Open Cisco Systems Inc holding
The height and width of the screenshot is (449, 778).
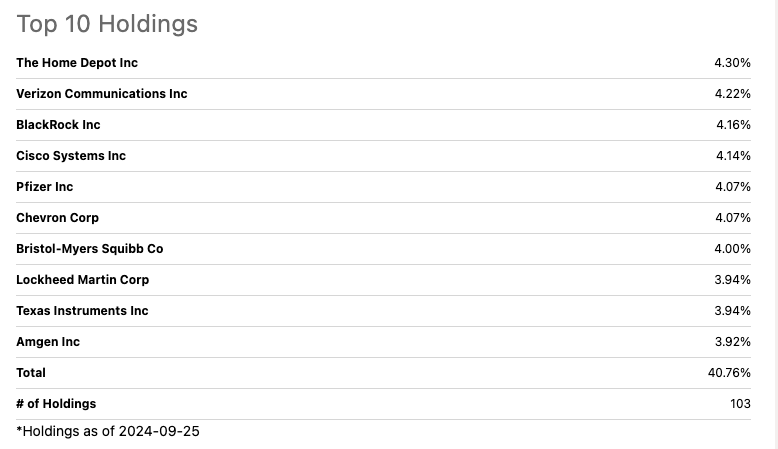[x=71, y=156]
